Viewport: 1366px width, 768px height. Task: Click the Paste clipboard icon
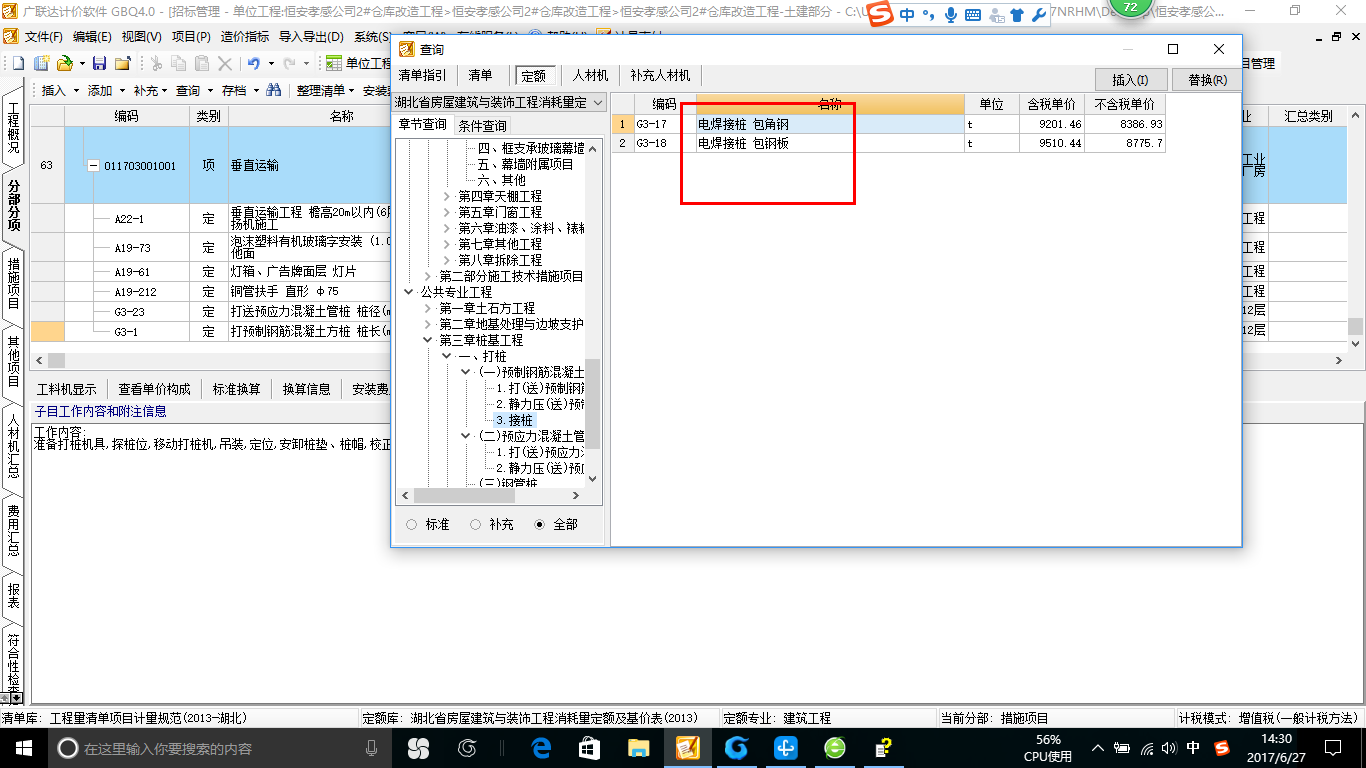pos(202,63)
